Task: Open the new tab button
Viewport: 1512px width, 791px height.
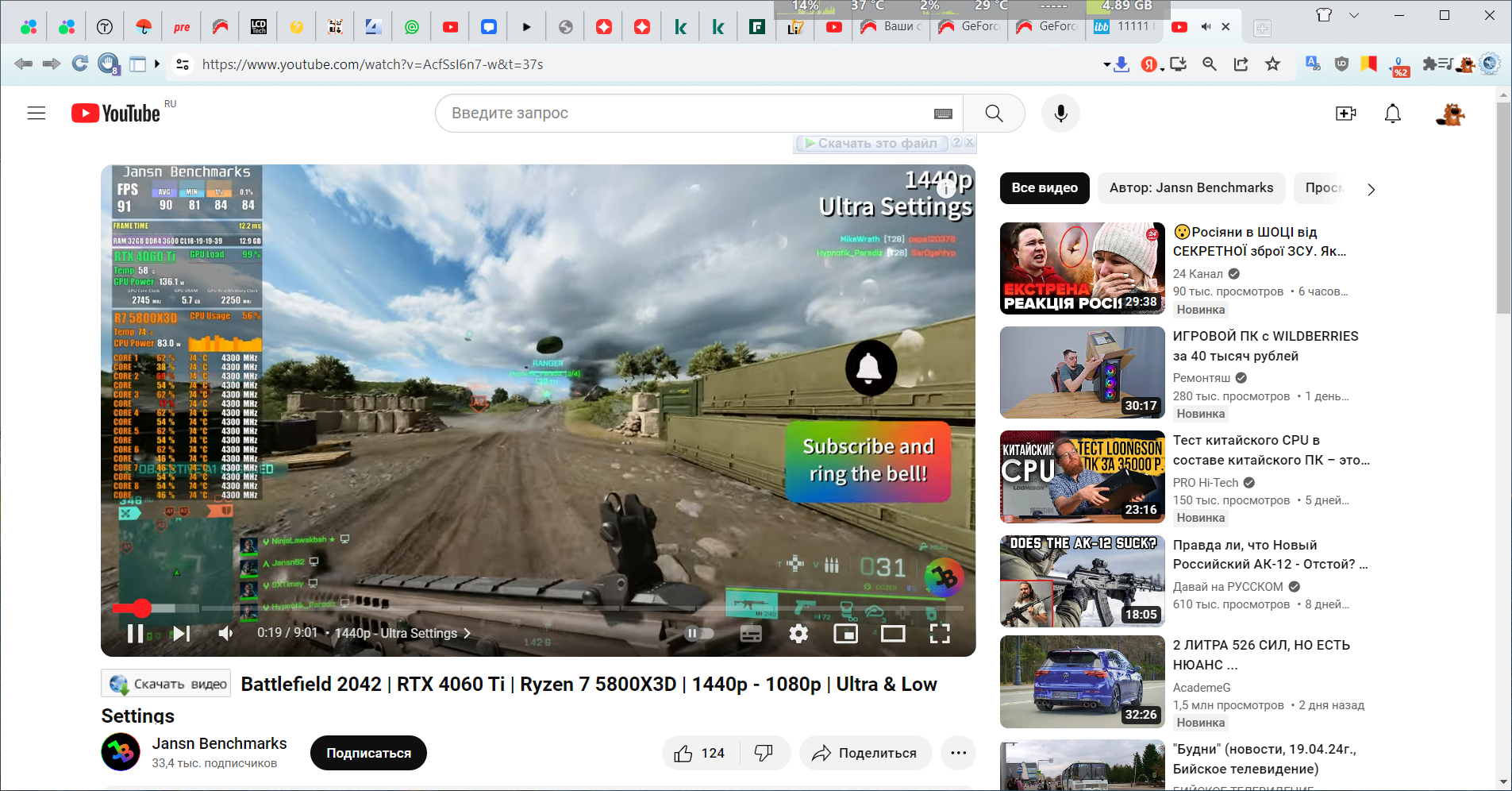Action: (1262, 29)
